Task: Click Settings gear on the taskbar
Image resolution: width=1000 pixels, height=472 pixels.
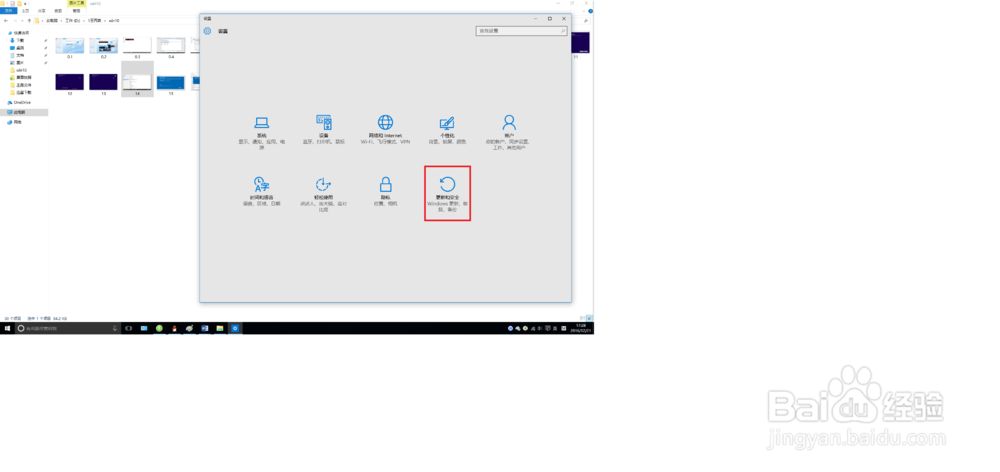Action: (235, 328)
